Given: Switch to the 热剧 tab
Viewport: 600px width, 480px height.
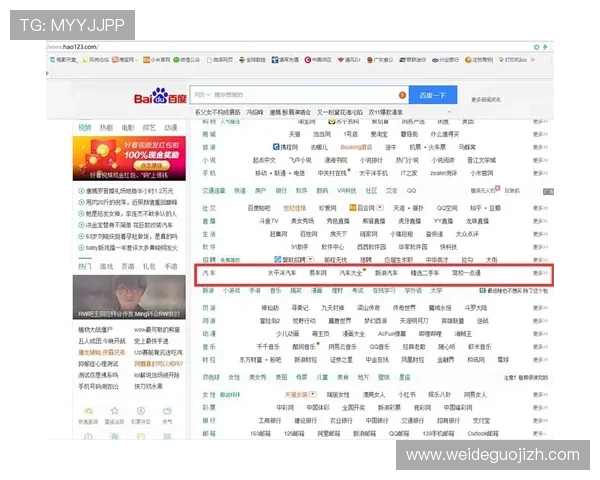Looking at the screenshot, I should point(106,128).
